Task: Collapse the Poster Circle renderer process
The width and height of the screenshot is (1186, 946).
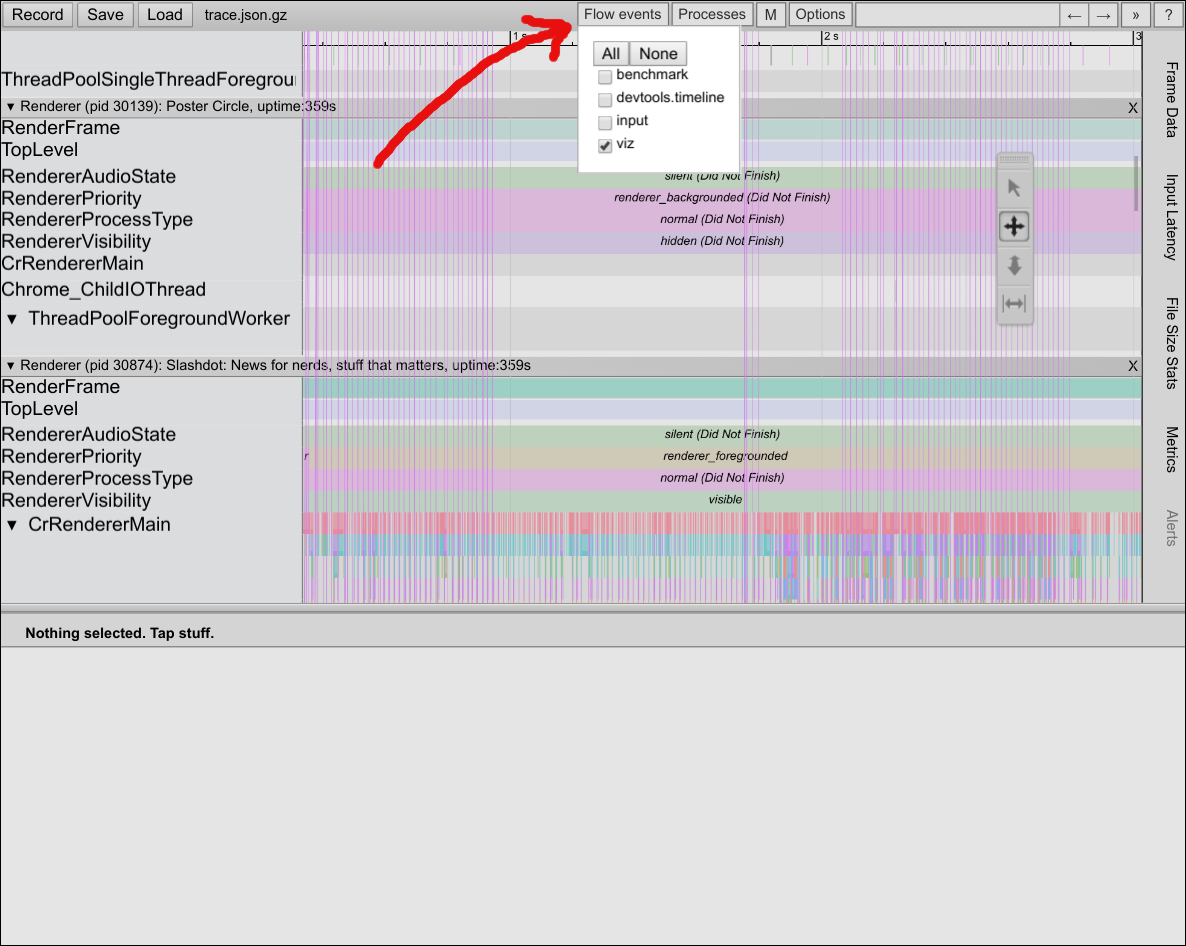Action: (11, 107)
